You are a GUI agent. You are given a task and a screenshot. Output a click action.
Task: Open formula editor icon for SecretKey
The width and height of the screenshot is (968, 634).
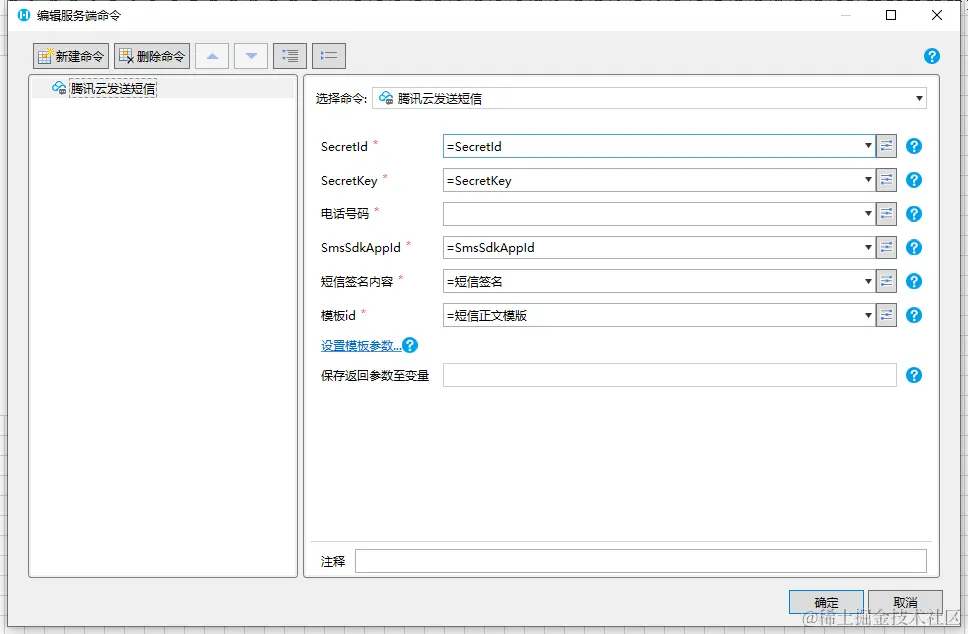(x=887, y=180)
